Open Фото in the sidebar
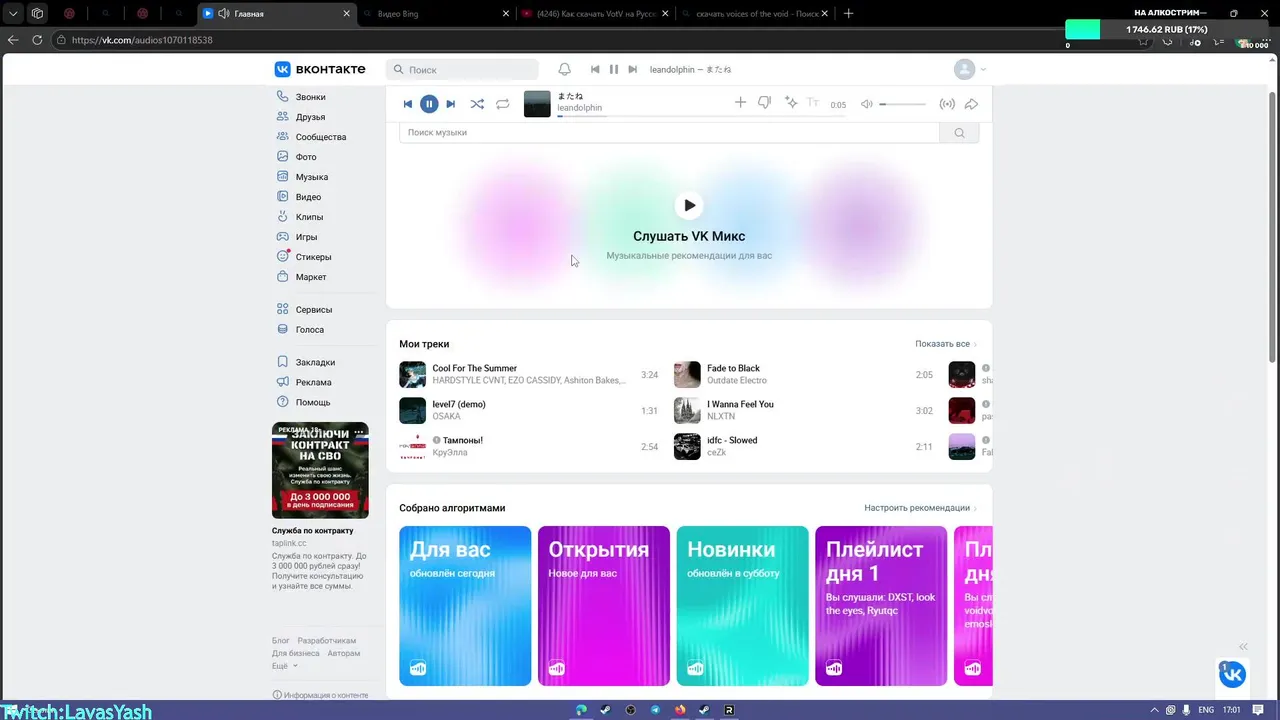 (x=305, y=157)
